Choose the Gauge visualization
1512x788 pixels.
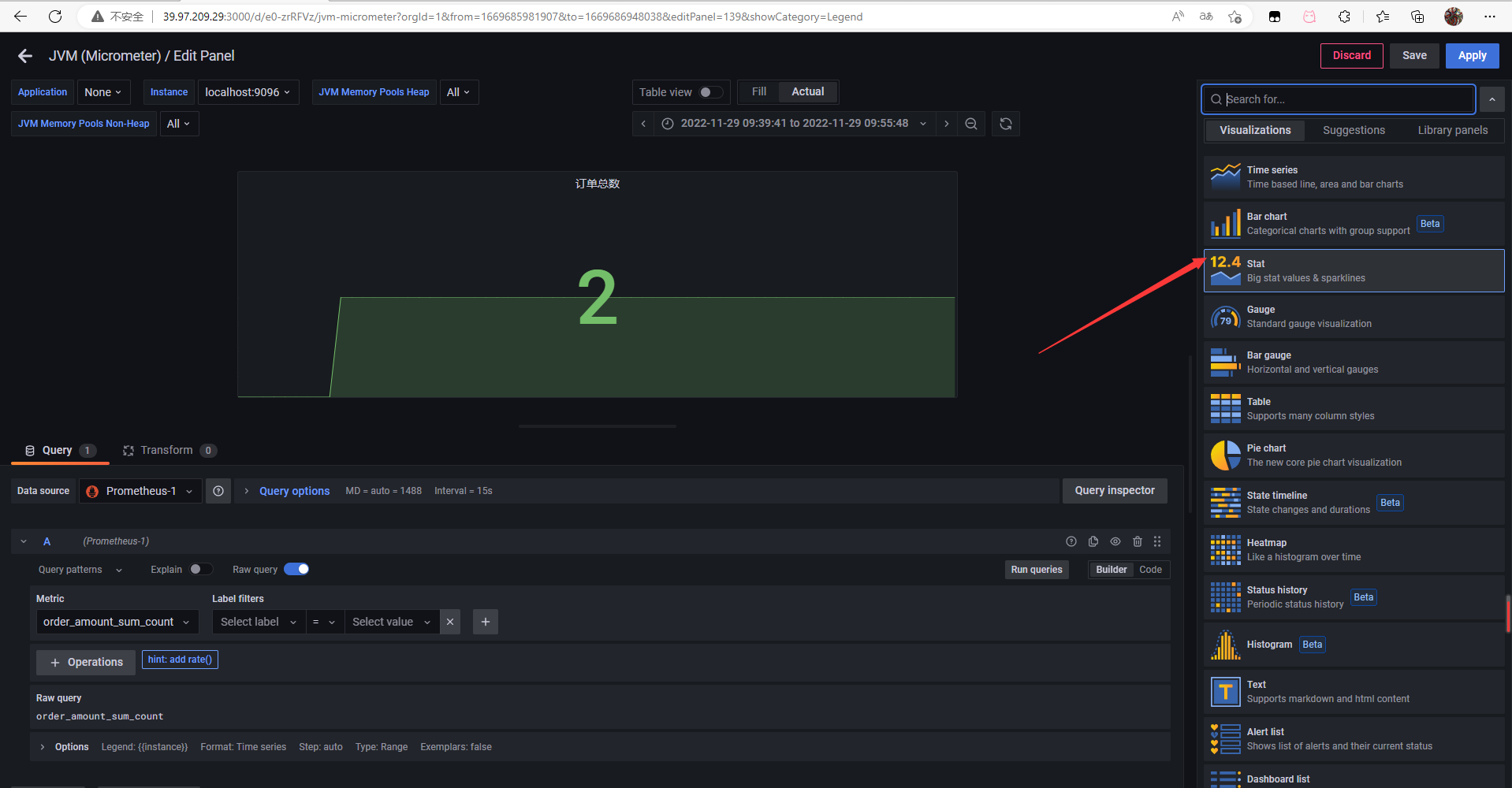point(1354,317)
